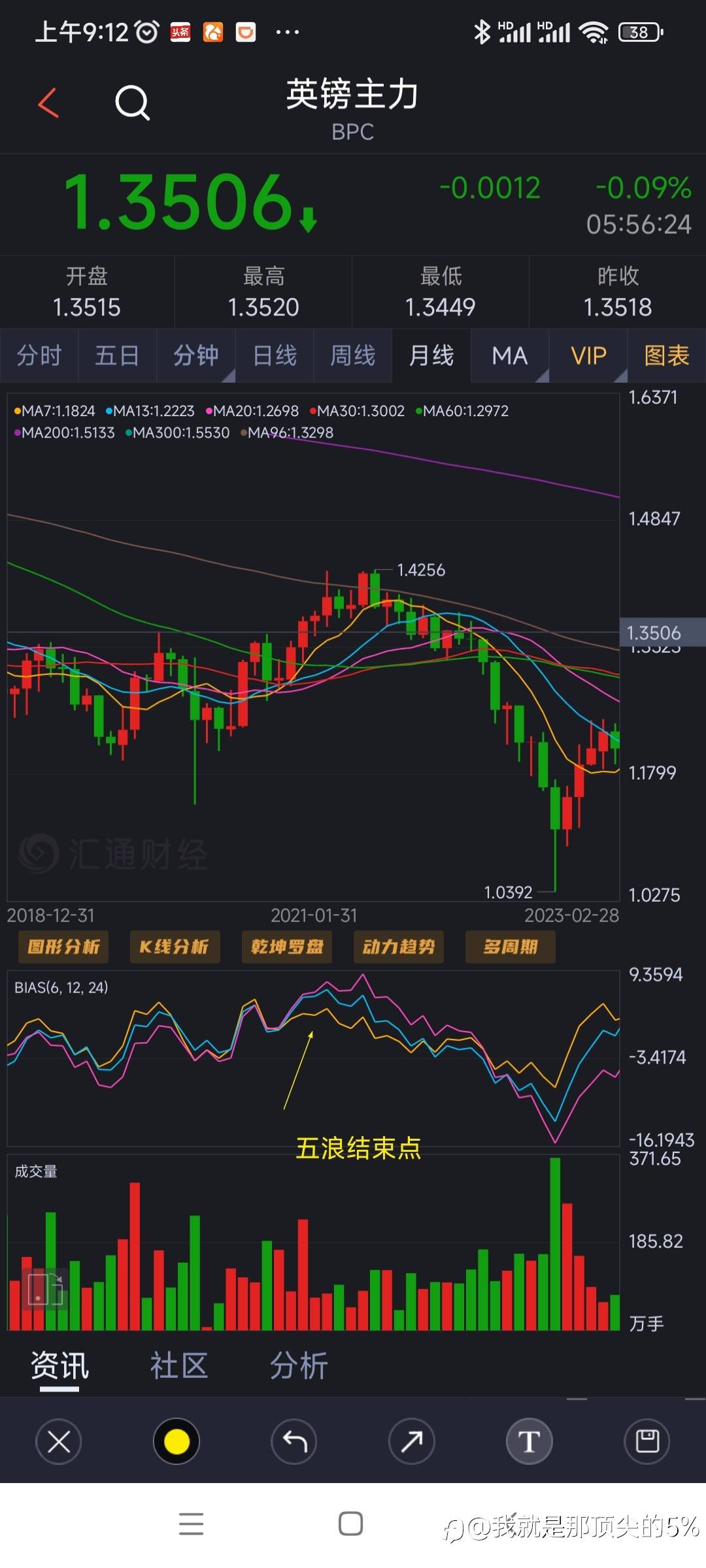Tap the Android home button

[351, 1524]
